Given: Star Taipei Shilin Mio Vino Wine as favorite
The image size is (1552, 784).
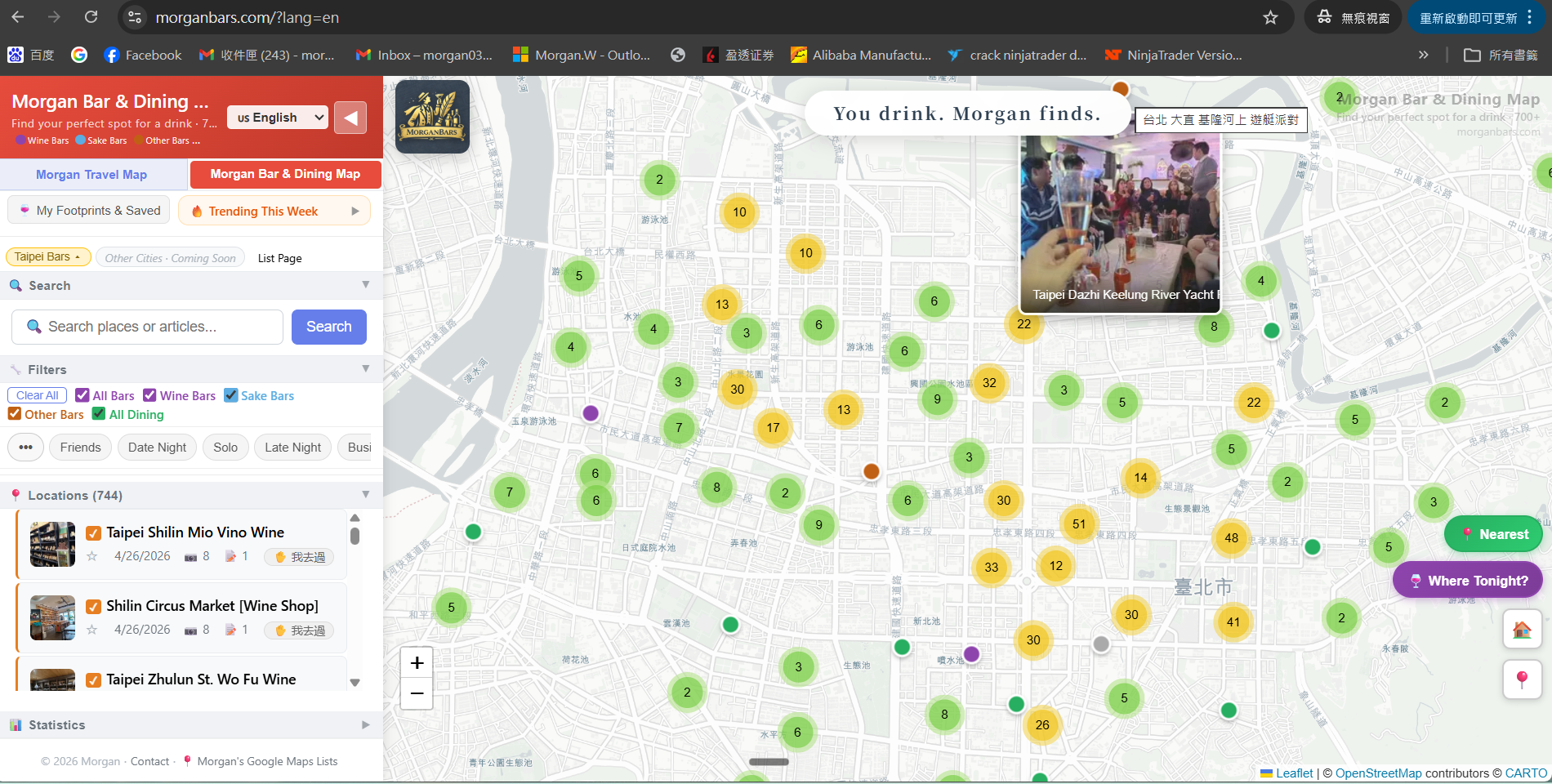Looking at the screenshot, I should (92, 556).
